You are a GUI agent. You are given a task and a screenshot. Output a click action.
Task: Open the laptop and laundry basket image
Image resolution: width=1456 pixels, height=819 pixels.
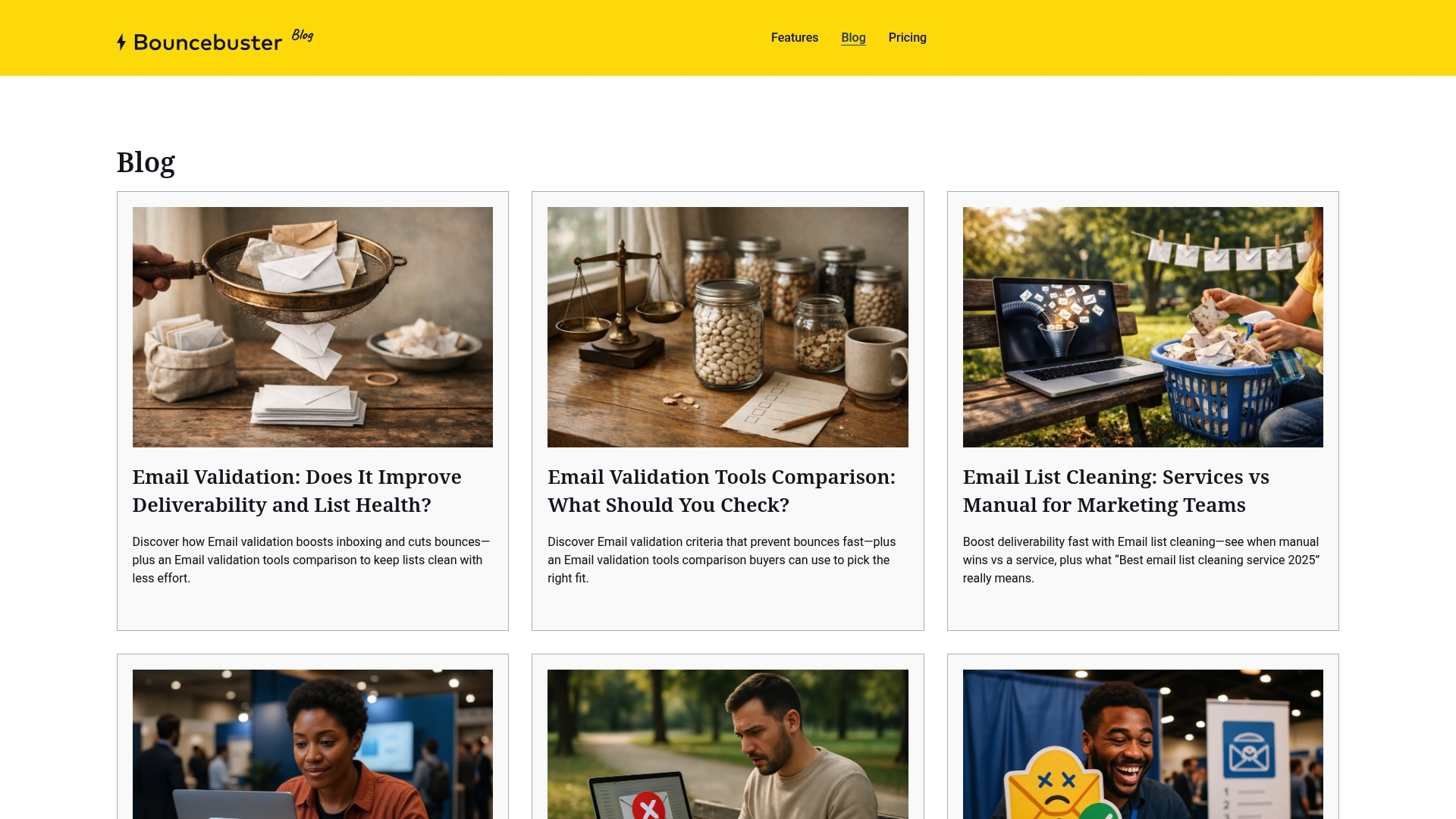[x=1143, y=327]
